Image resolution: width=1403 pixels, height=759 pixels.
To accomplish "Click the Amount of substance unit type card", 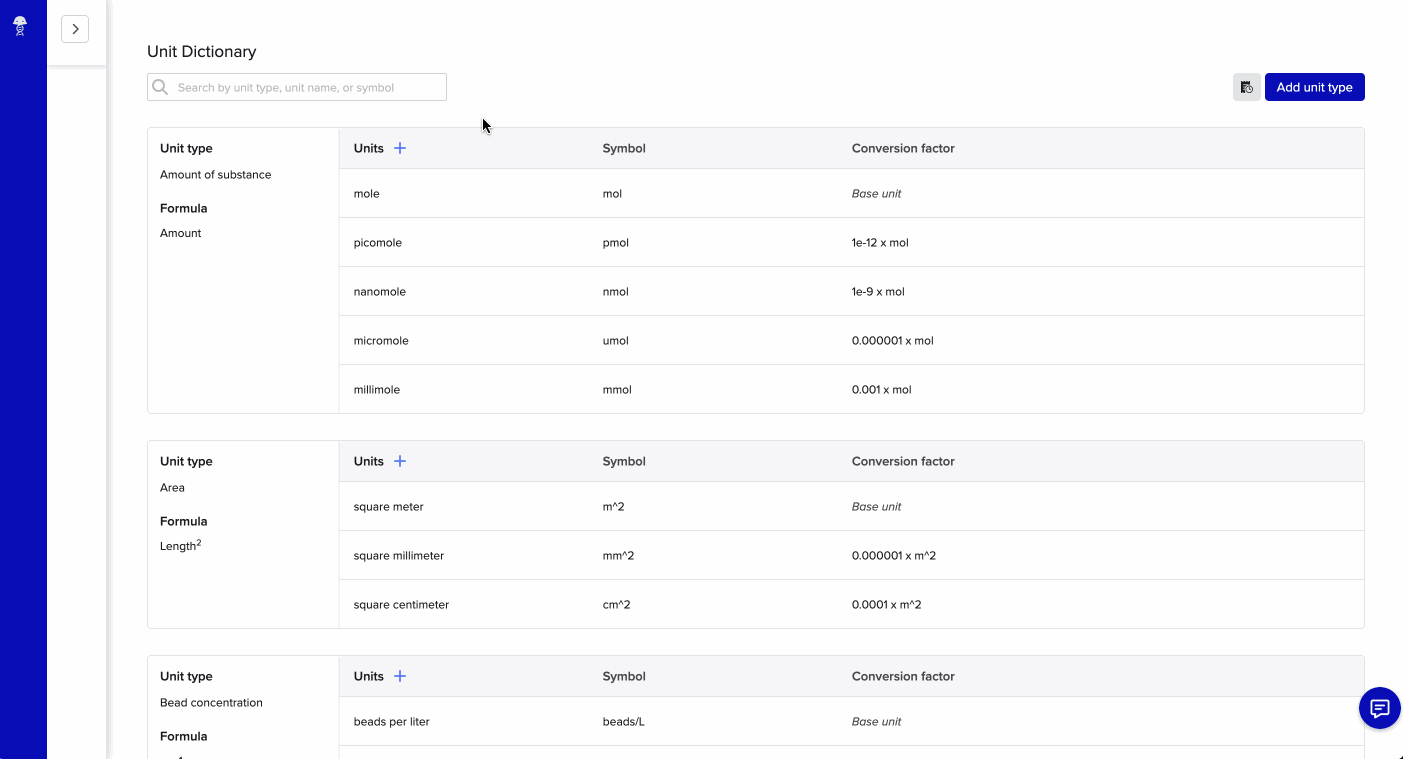I will click(215, 174).
